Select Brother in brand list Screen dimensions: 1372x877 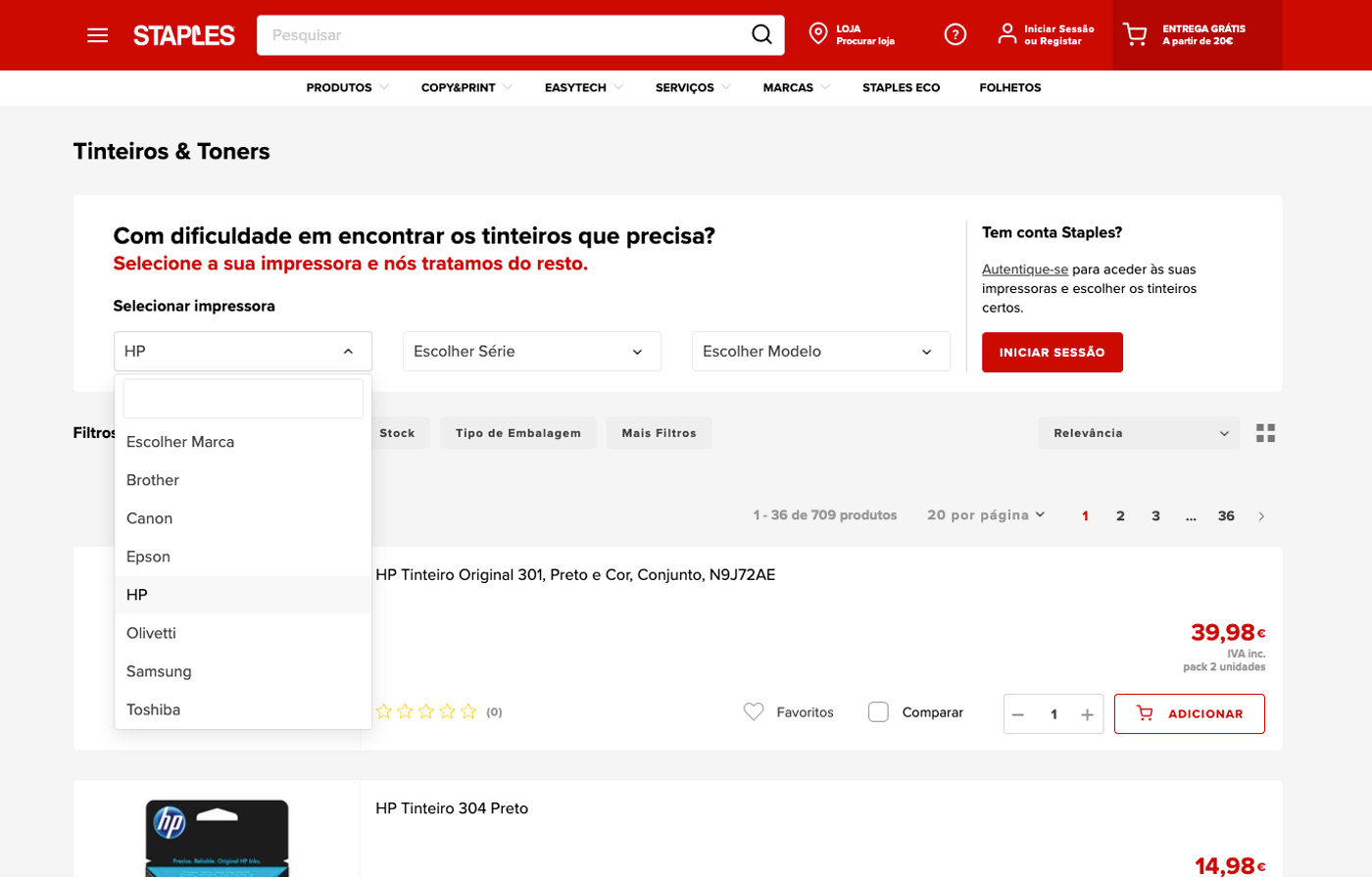coord(243,480)
